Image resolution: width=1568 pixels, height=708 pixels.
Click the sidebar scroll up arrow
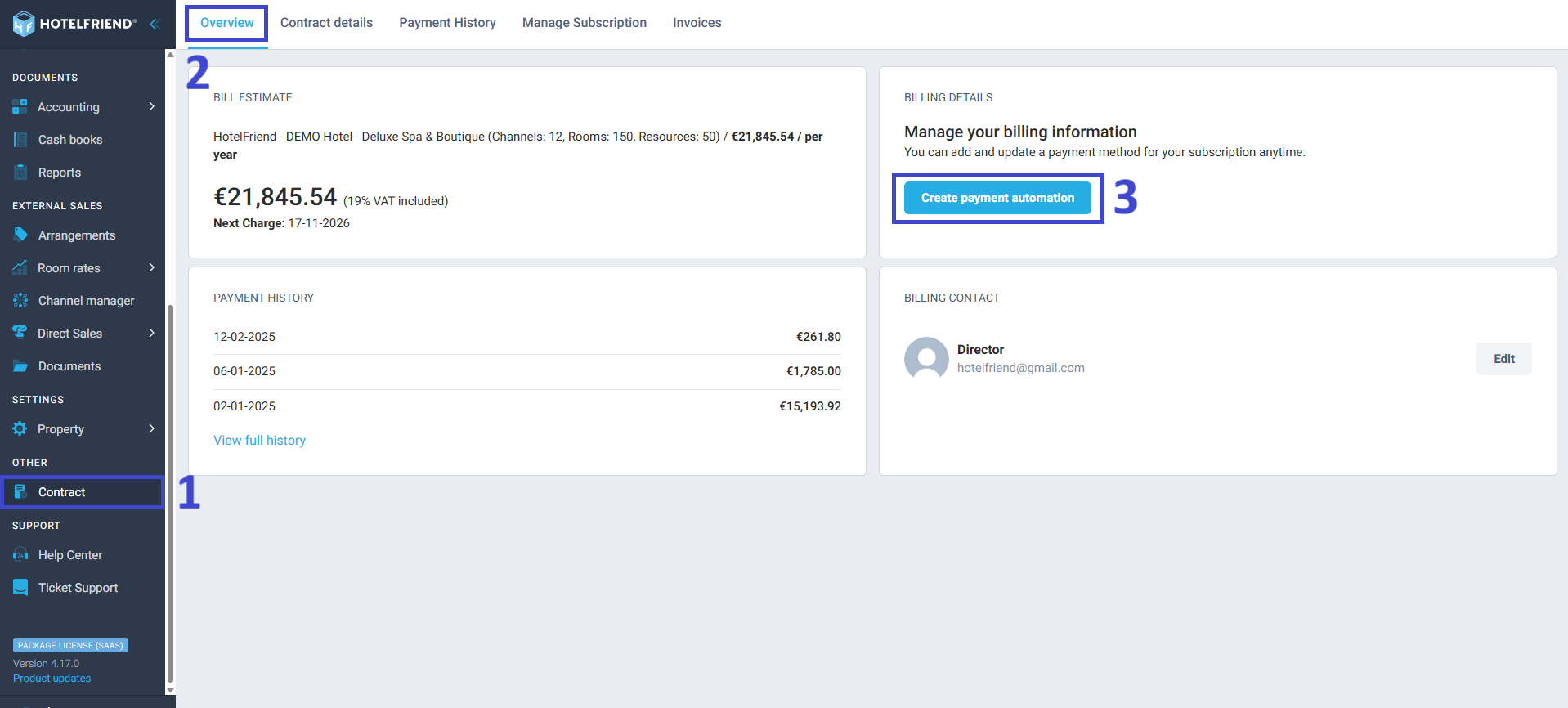pos(170,54)
